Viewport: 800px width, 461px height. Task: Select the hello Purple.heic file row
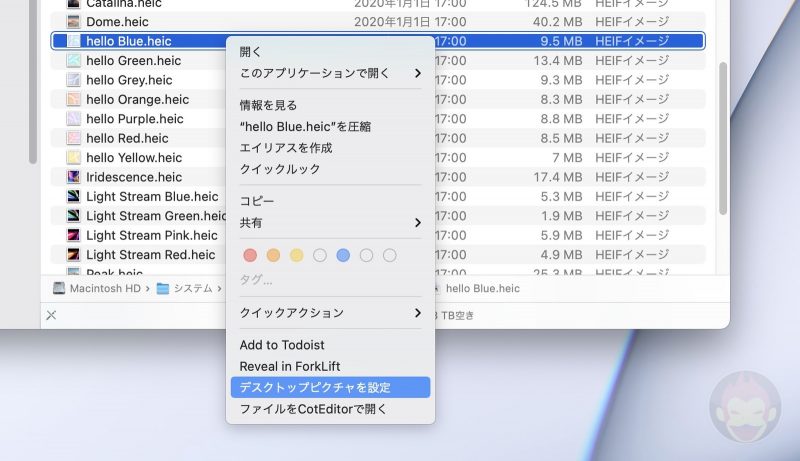378,119
